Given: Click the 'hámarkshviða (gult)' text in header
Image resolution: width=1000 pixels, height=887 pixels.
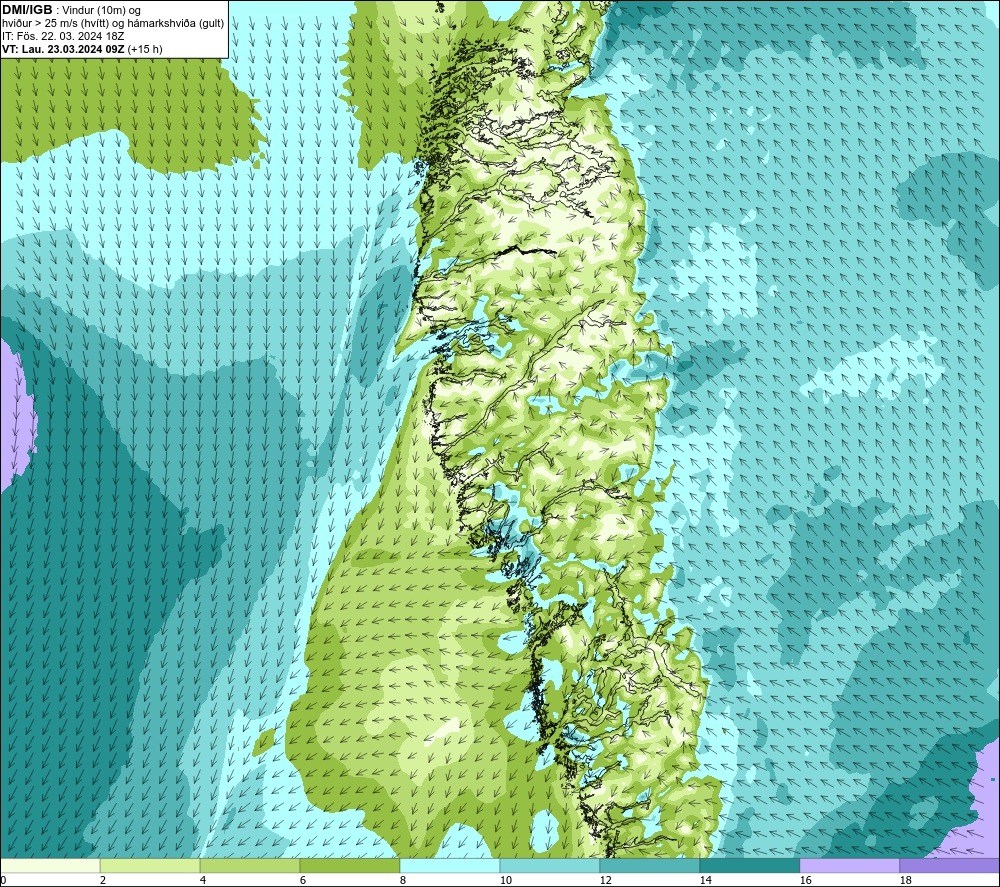Looking at the screenshot, I should (x=177, y=24).
